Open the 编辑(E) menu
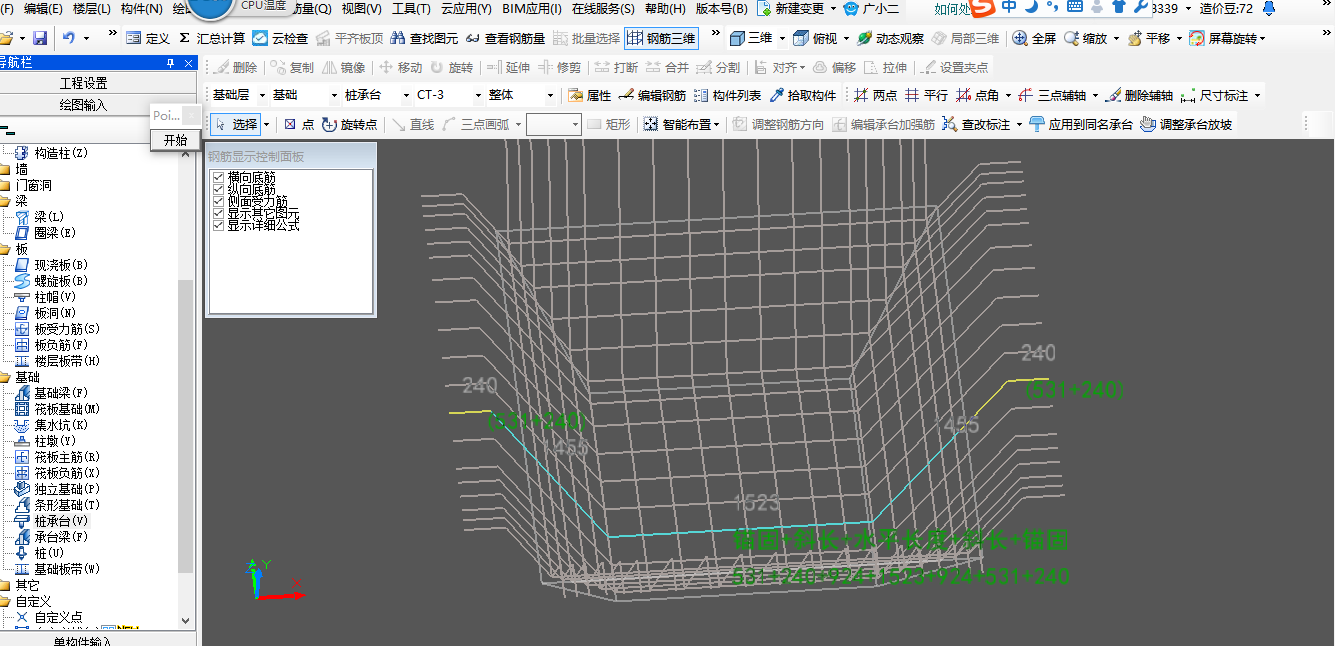The height and width of the screenshot is (646, 1335). point(42,9)
